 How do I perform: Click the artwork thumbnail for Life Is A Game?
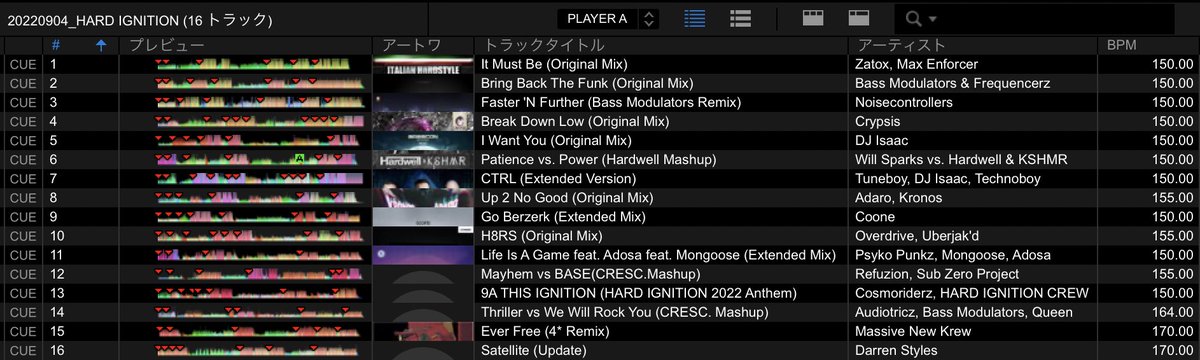pyautogui.click(x=423, y=255)
